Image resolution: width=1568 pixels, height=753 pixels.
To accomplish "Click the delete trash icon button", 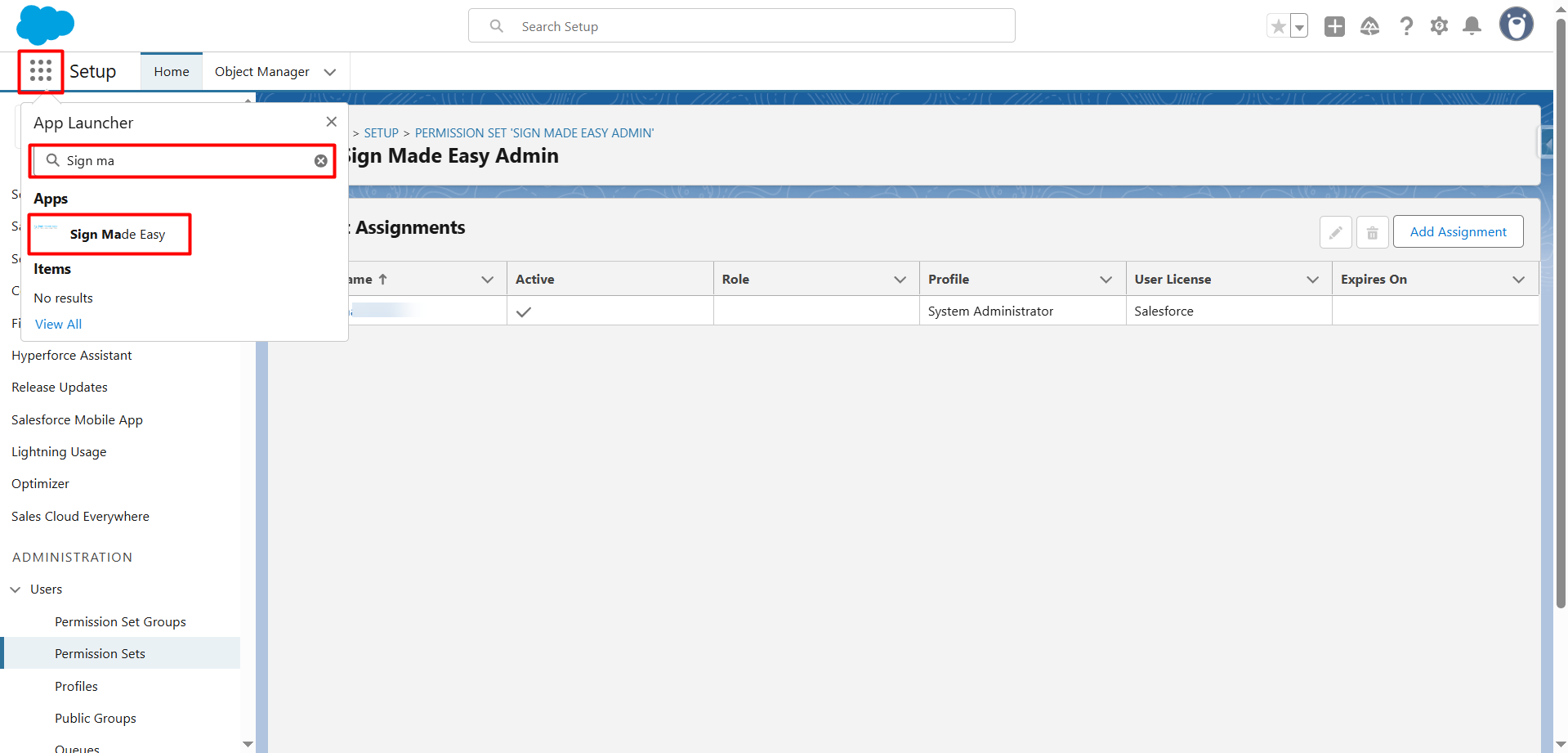I will coord(1373,233).
